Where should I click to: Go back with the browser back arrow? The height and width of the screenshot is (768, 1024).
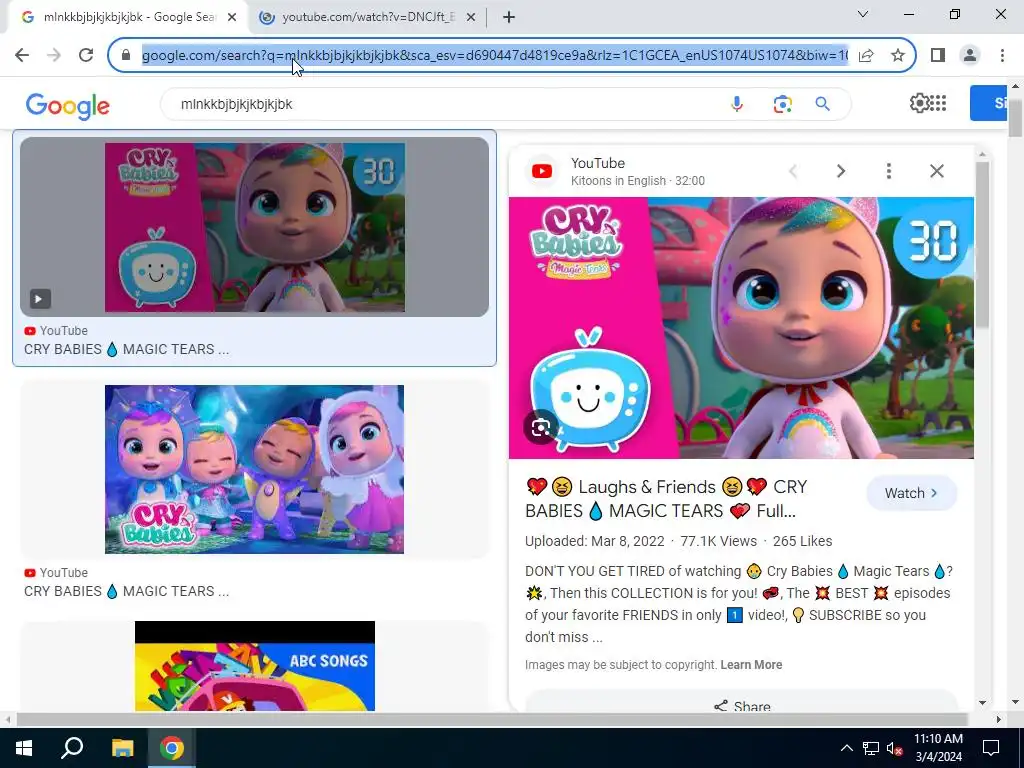click(x=22, y=55)
